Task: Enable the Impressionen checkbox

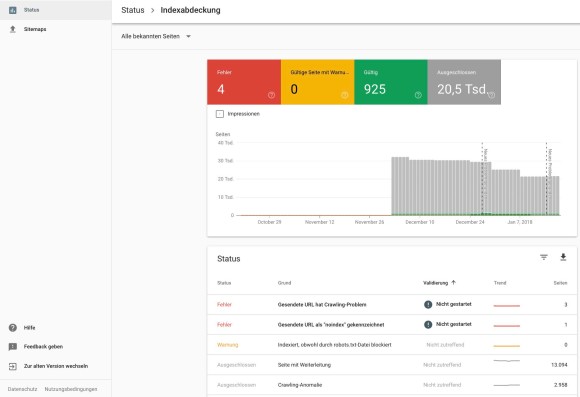Action: pyautogui.click(x=220, y=114)
